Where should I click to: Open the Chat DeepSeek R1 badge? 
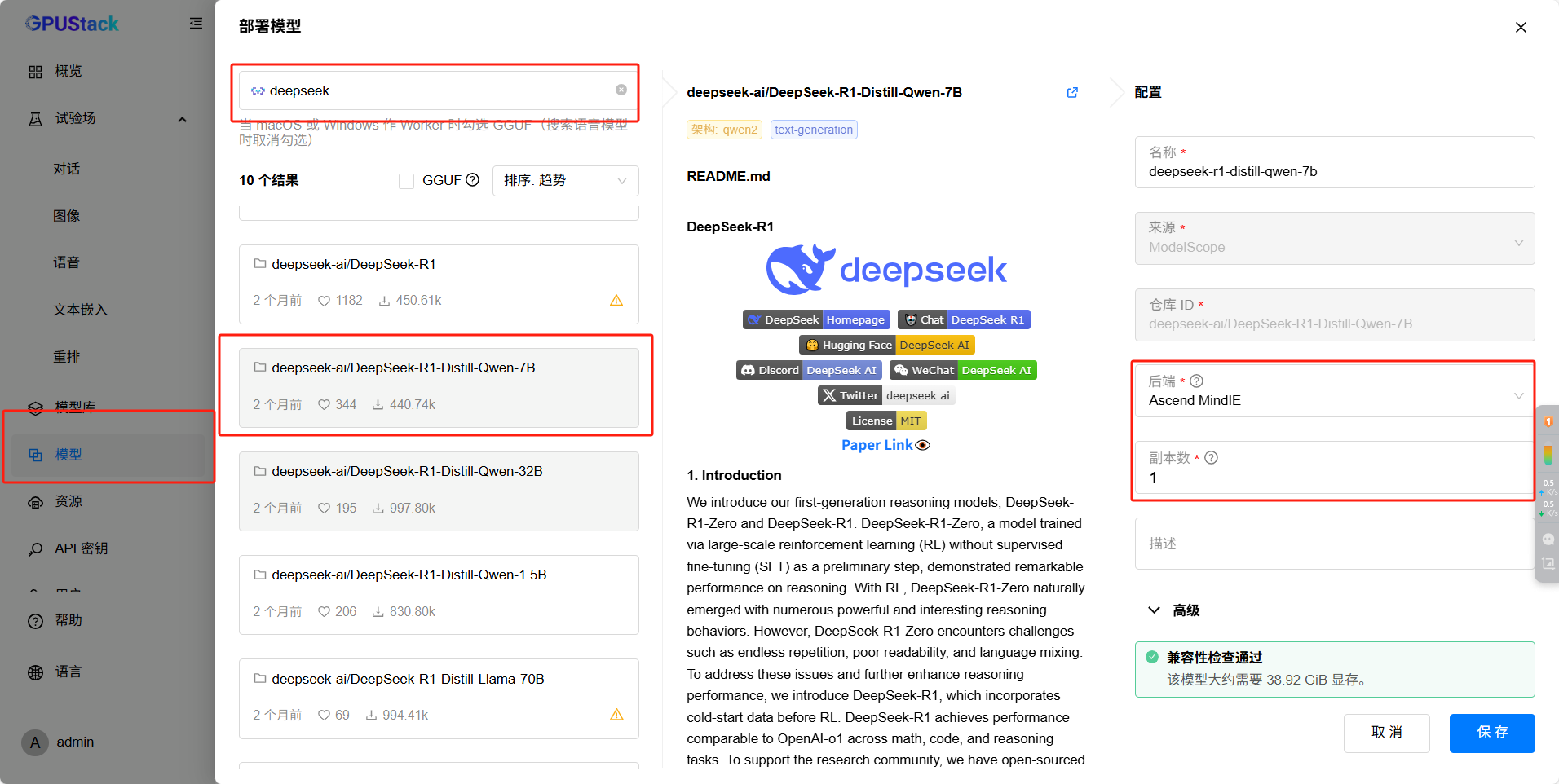[x=964, y=319]
